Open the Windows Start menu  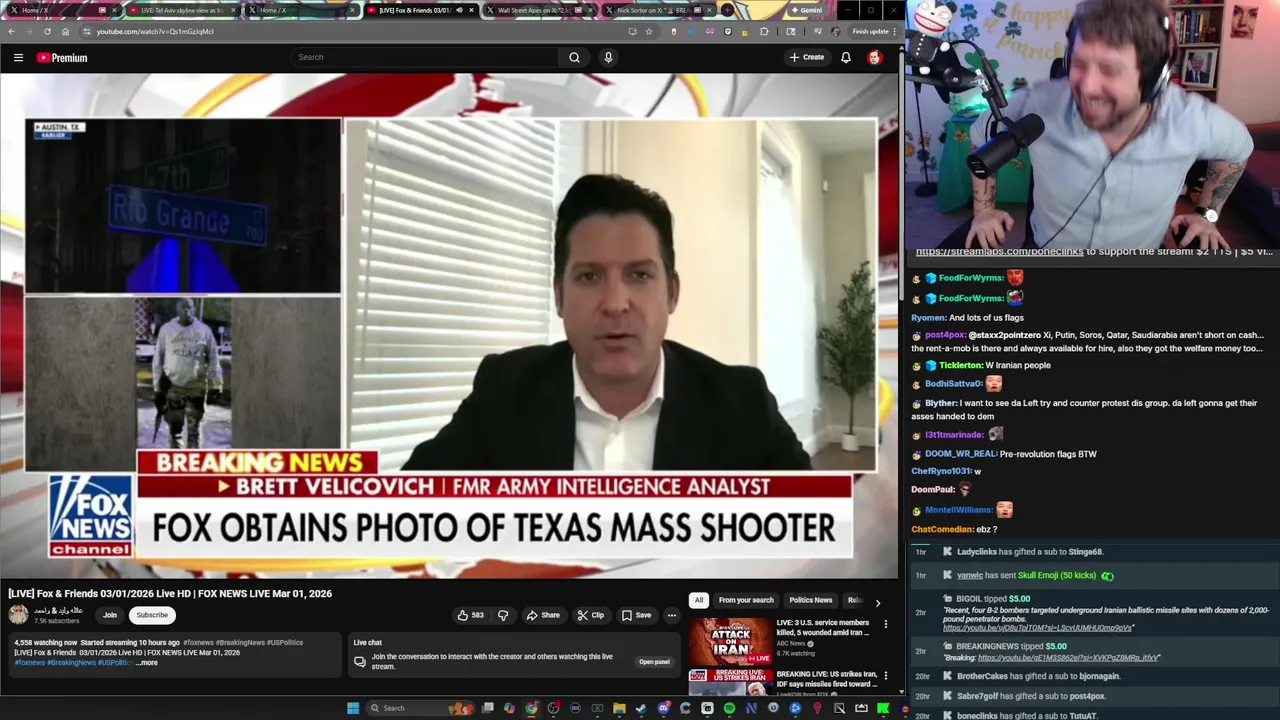[x=353, y=708]
